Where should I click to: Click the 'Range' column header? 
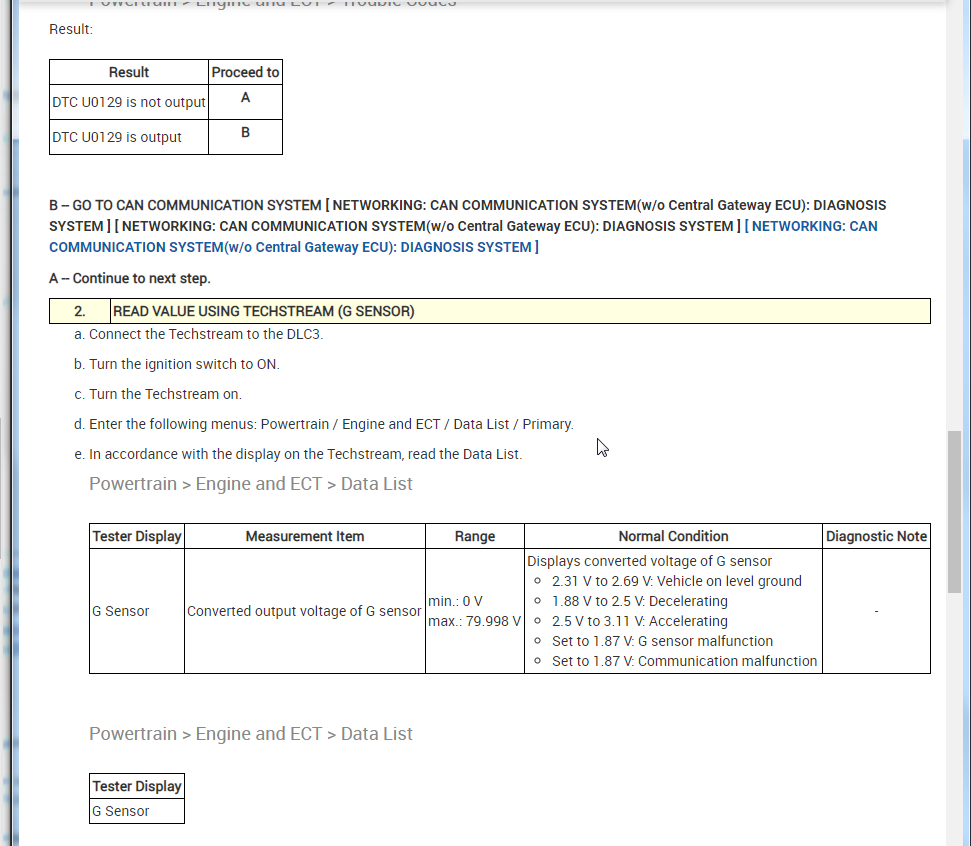tap(475, 536)
